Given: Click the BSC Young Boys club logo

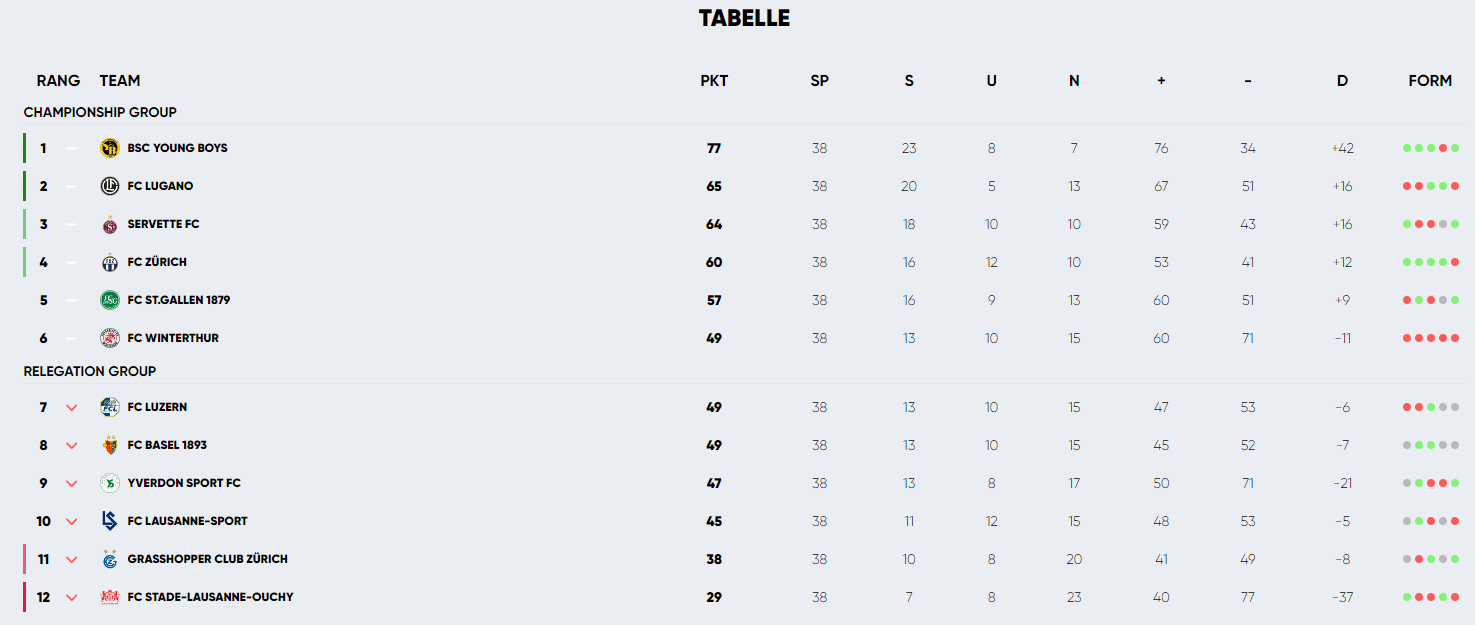Looking at the screenshot, I should [110, 148].
